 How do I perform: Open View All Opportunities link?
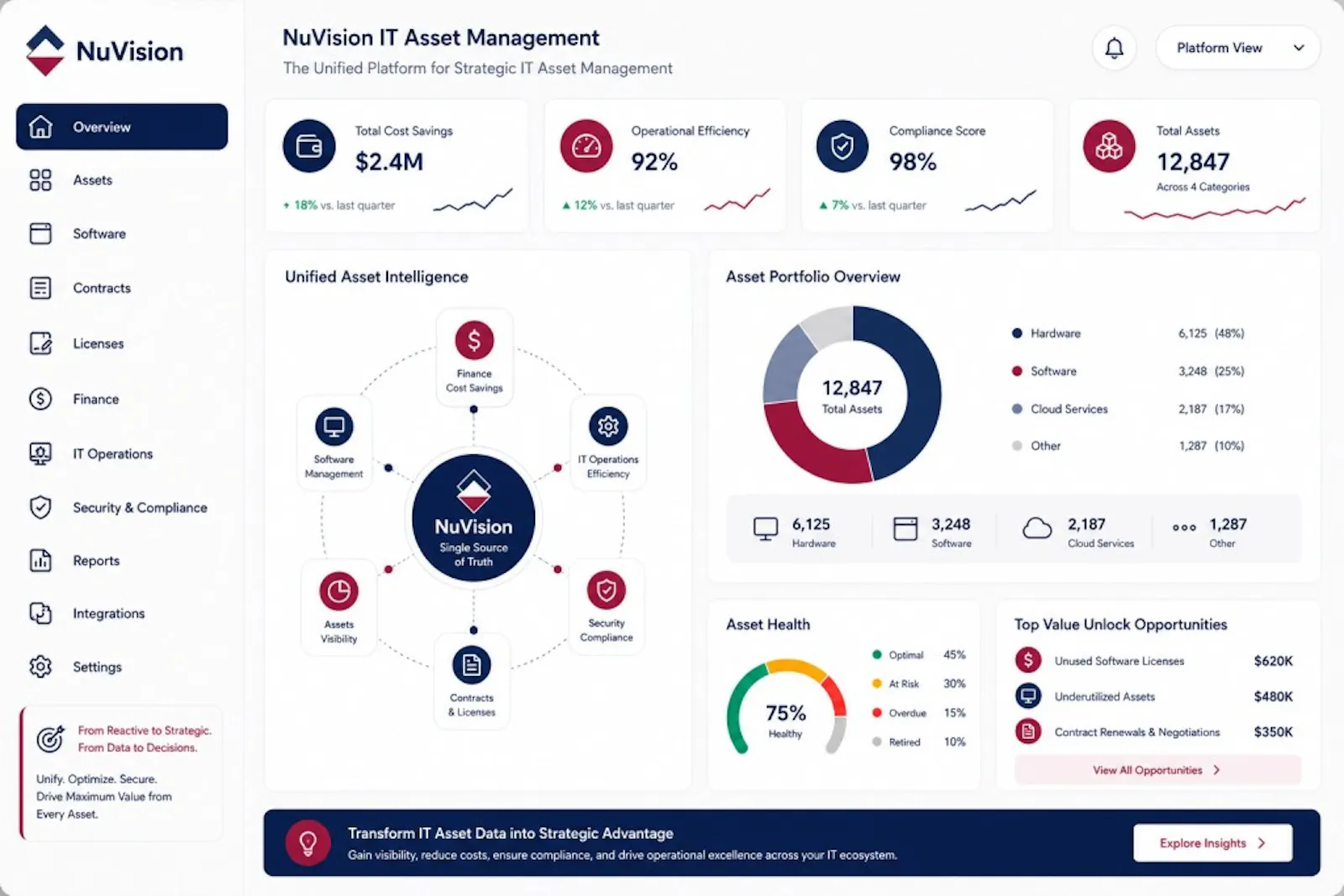(1158, 770)
